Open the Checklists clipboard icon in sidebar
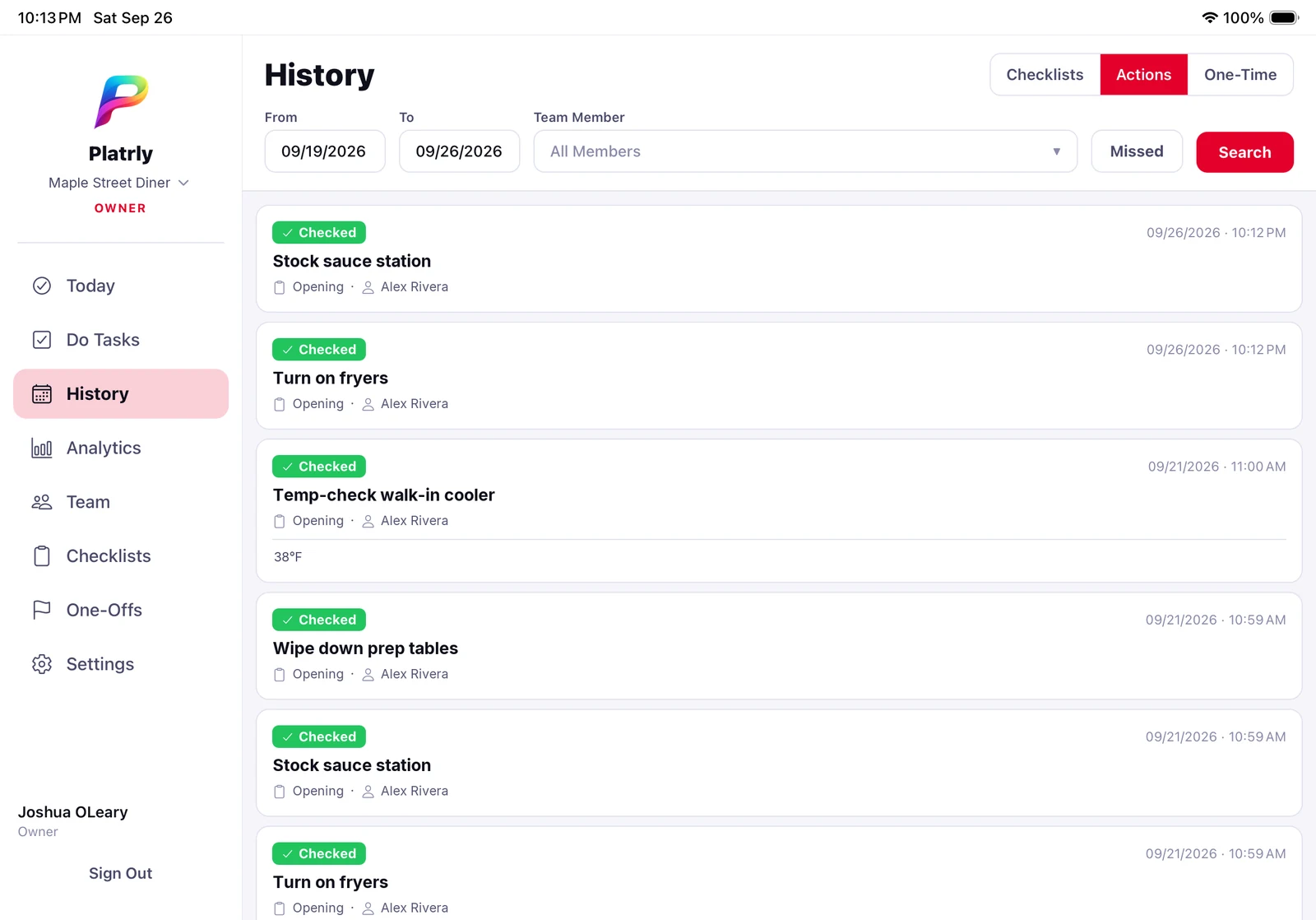 coord(42,556)
